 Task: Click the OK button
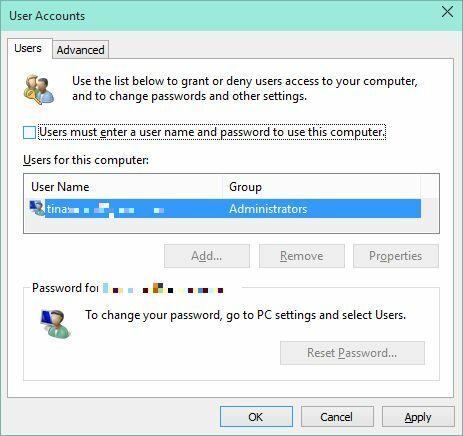click(256, 417)
